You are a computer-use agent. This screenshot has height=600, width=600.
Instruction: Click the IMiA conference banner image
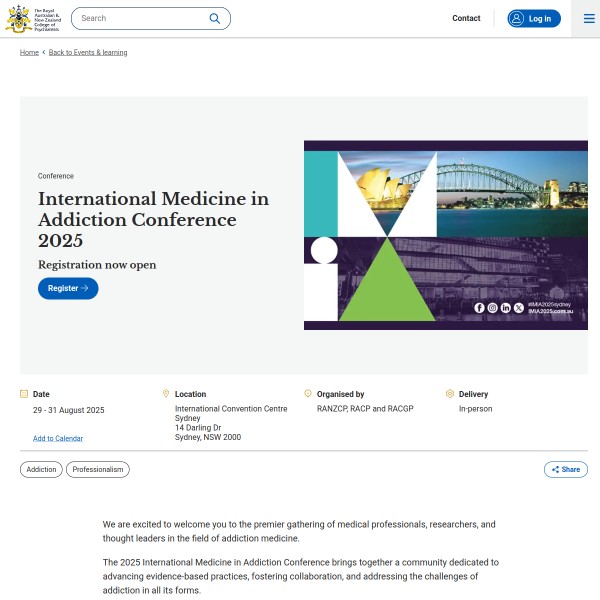click(x=445, y=235)
